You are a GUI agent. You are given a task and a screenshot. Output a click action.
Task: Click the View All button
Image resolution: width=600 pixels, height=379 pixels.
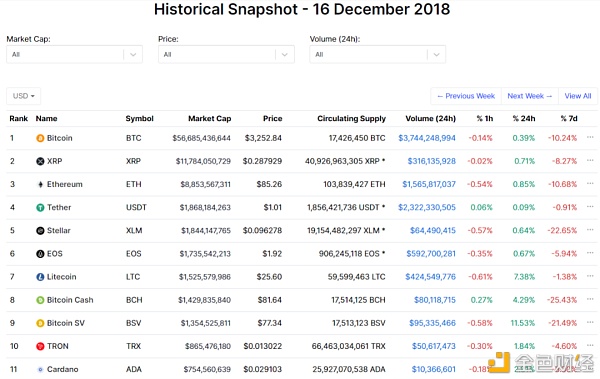coord(578,96)
